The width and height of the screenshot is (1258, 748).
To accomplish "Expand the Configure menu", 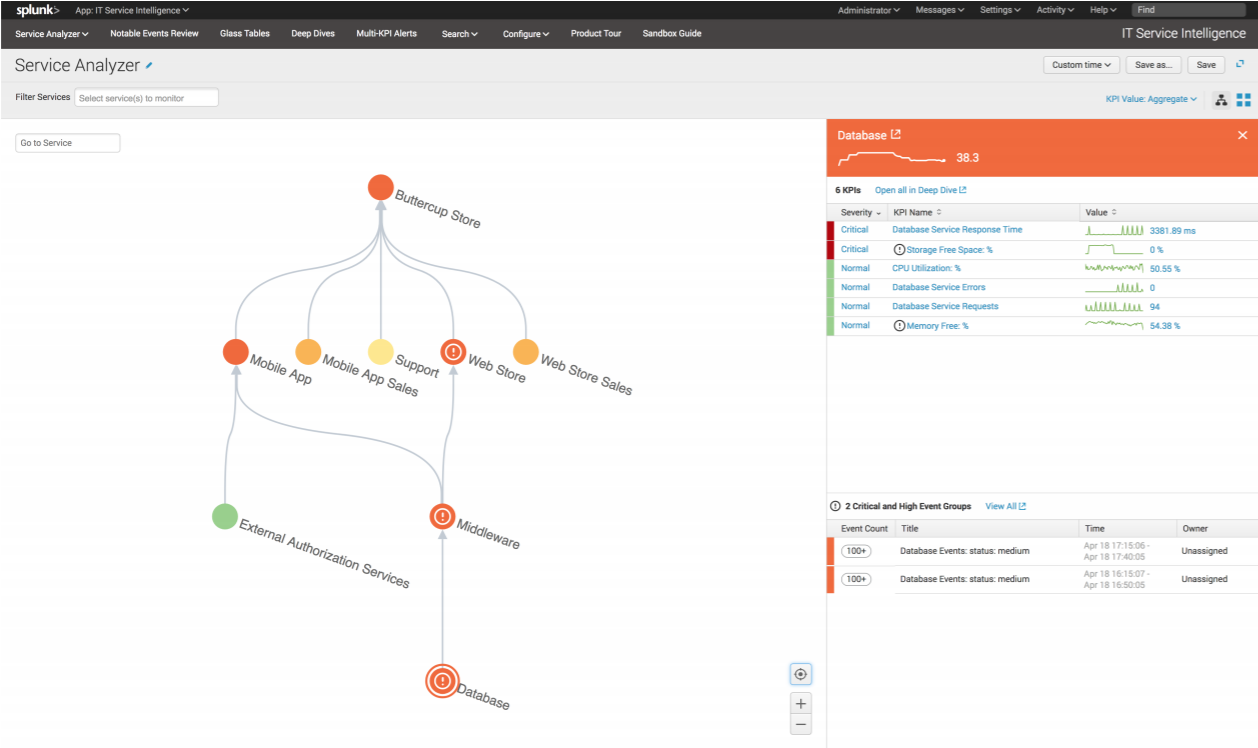I will point(525,33).
